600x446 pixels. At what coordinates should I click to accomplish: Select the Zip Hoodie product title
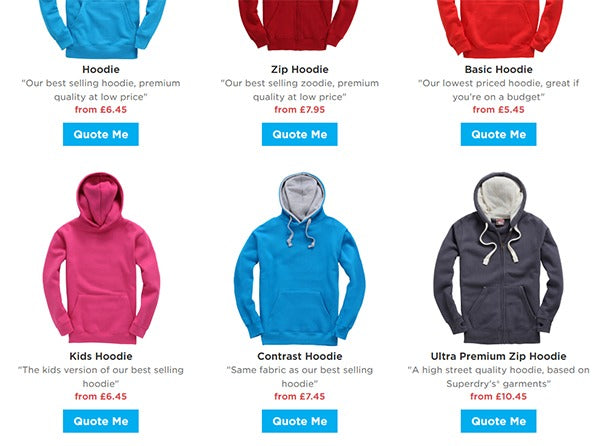point(300,69)
